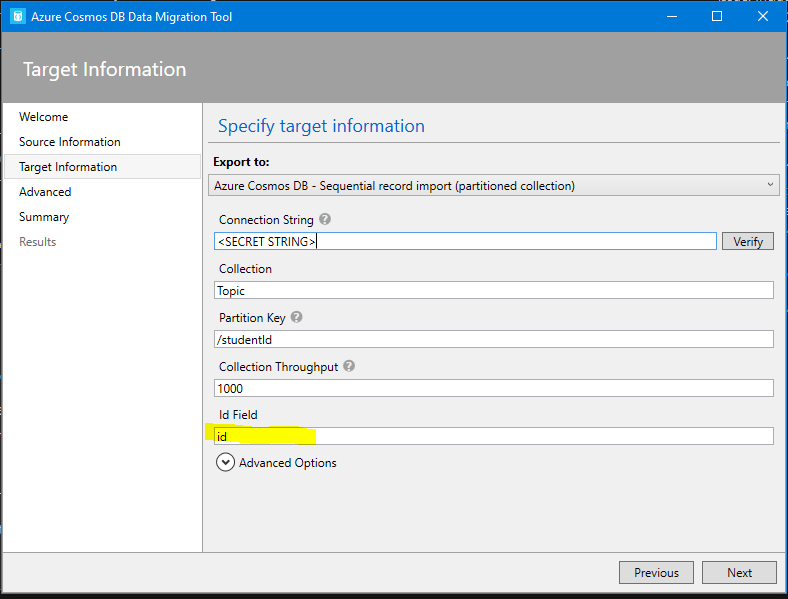The width and height of the screenshot is (788, 599).
Task: Click the Previous button
Action: click(656, 572)
